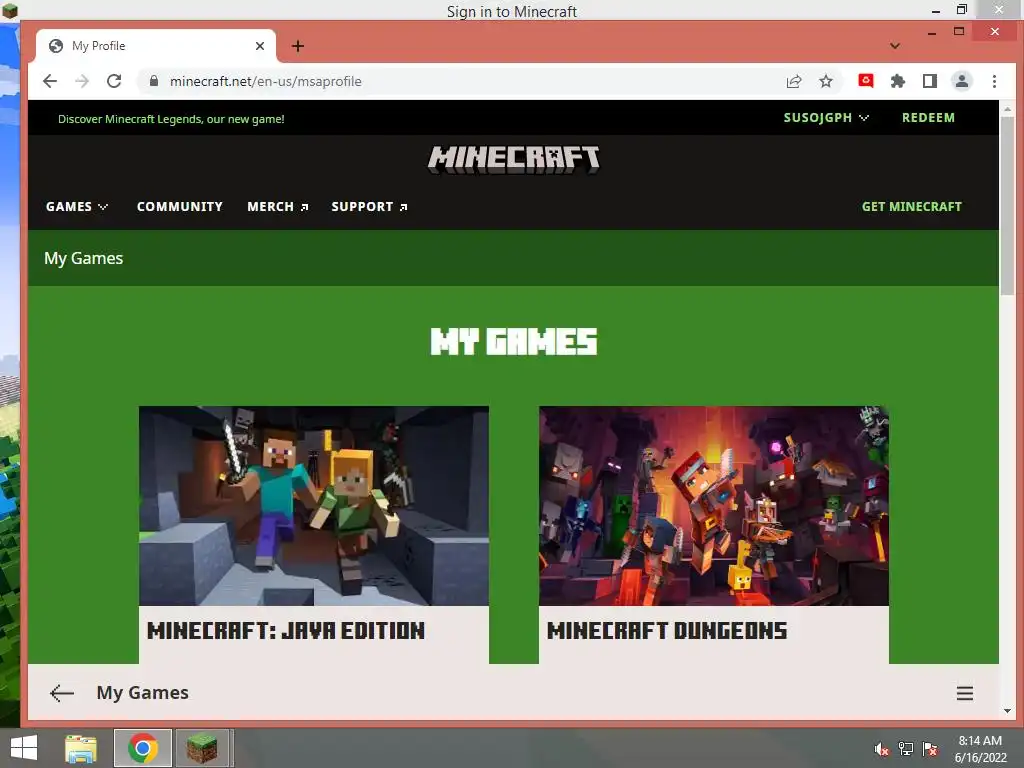Click the browser forward arrow
Viewport: 1024px width, 768px height.
[82, 81]
